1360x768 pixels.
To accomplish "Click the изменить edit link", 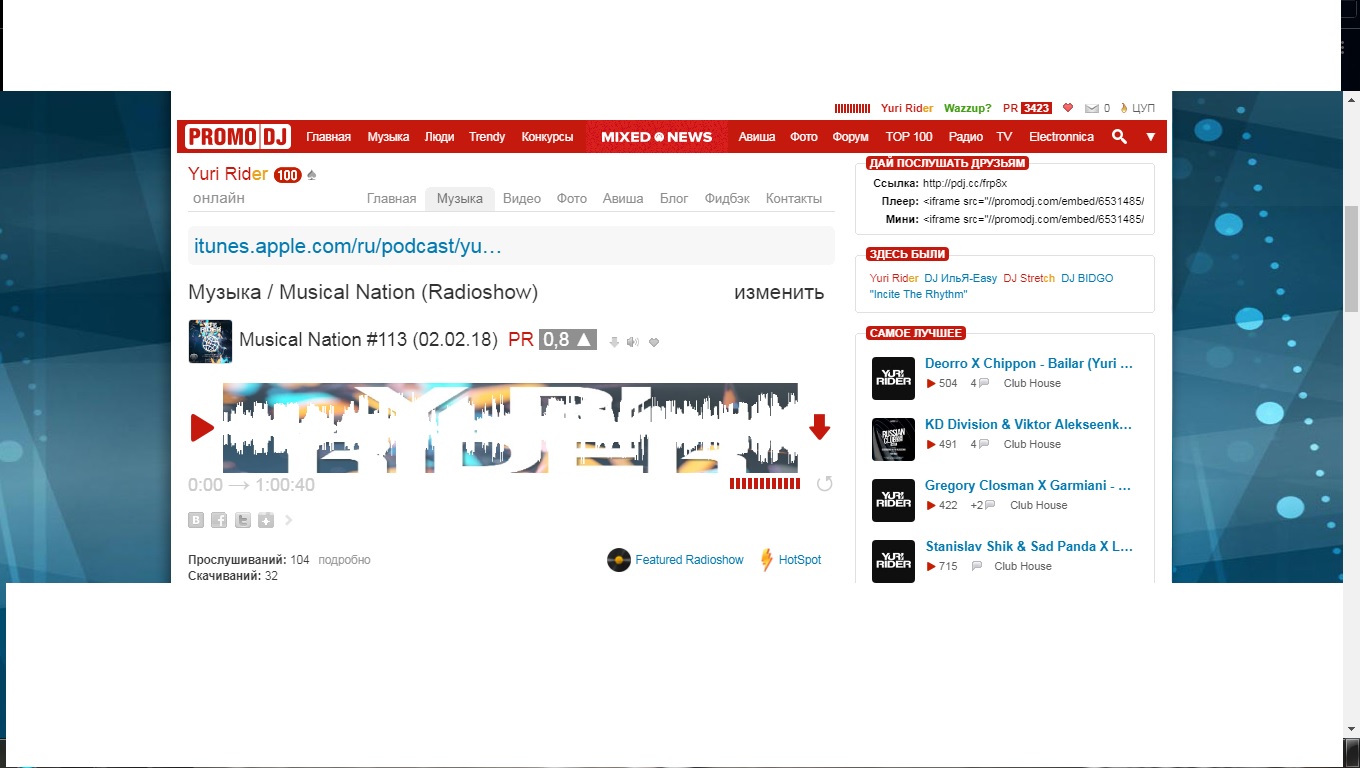I will 778,292.
